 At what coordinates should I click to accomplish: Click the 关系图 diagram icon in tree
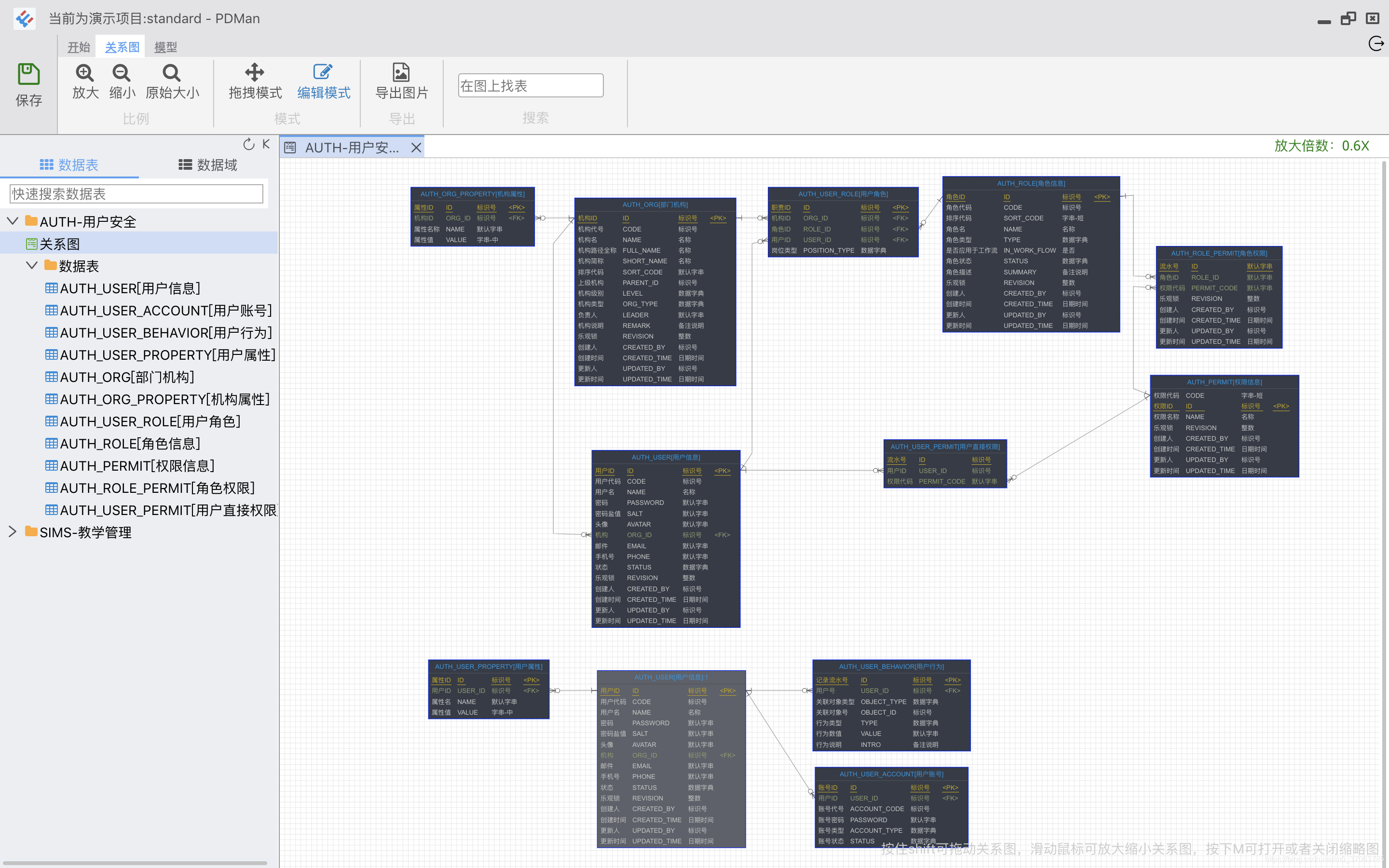click(x=31, y=244)
